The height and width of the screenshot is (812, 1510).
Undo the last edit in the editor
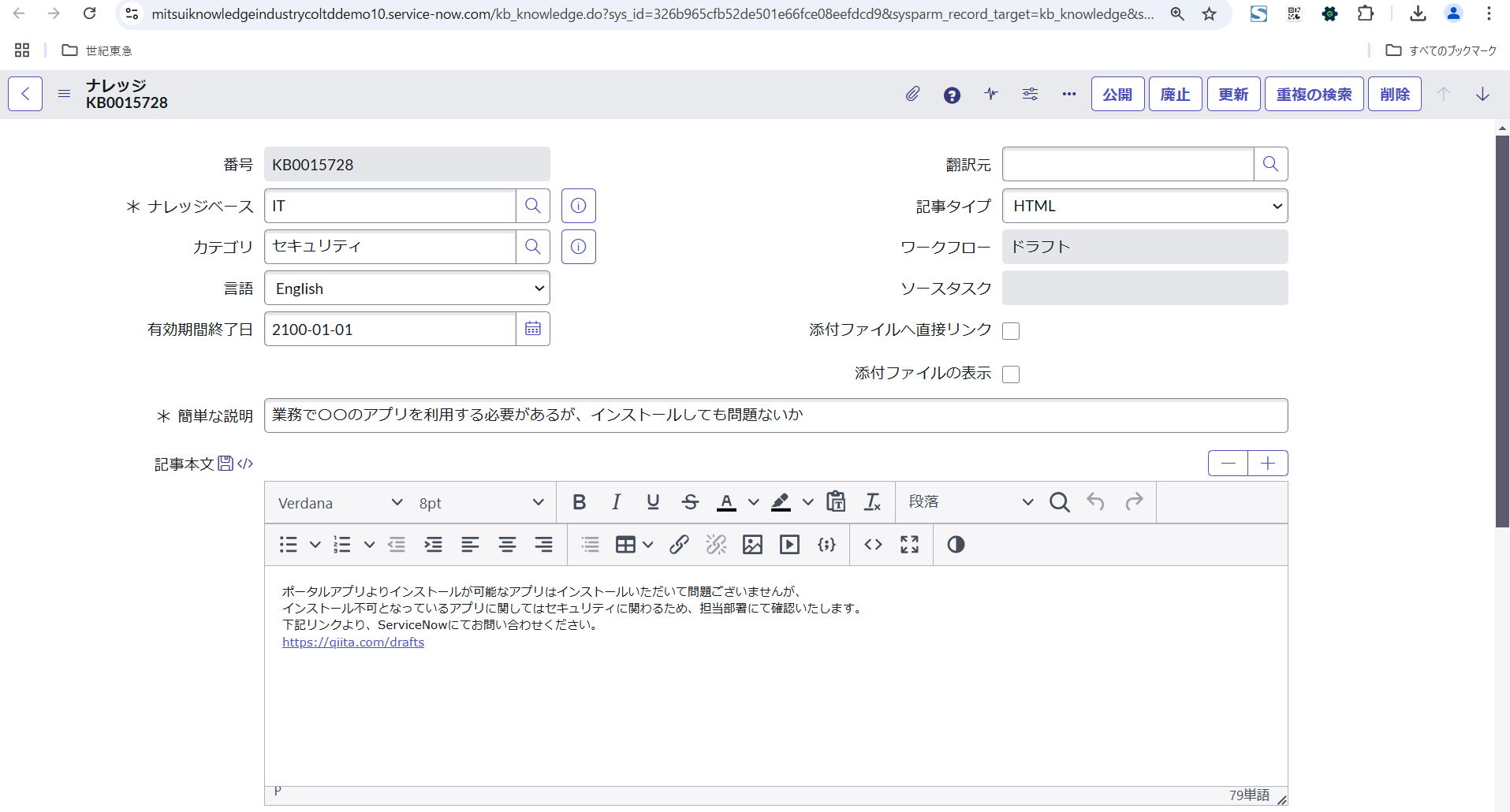pos(1096,502)
